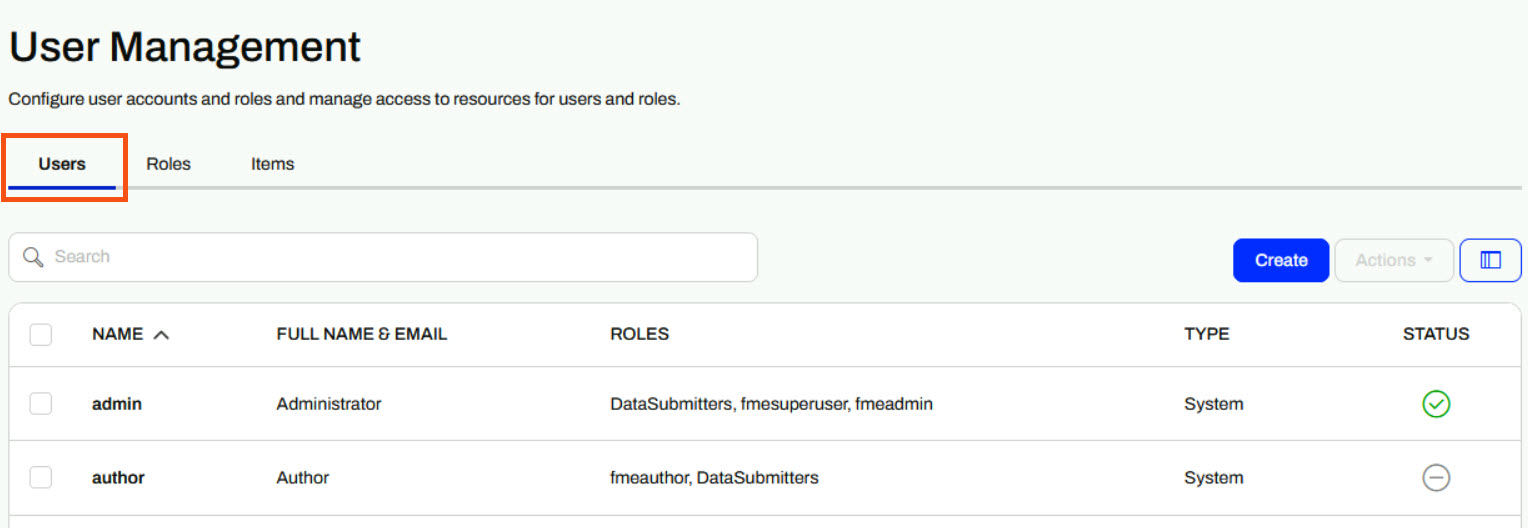
Task: Switch to the Roles tab
Action: pyautogui.click(x=168, y=164)
